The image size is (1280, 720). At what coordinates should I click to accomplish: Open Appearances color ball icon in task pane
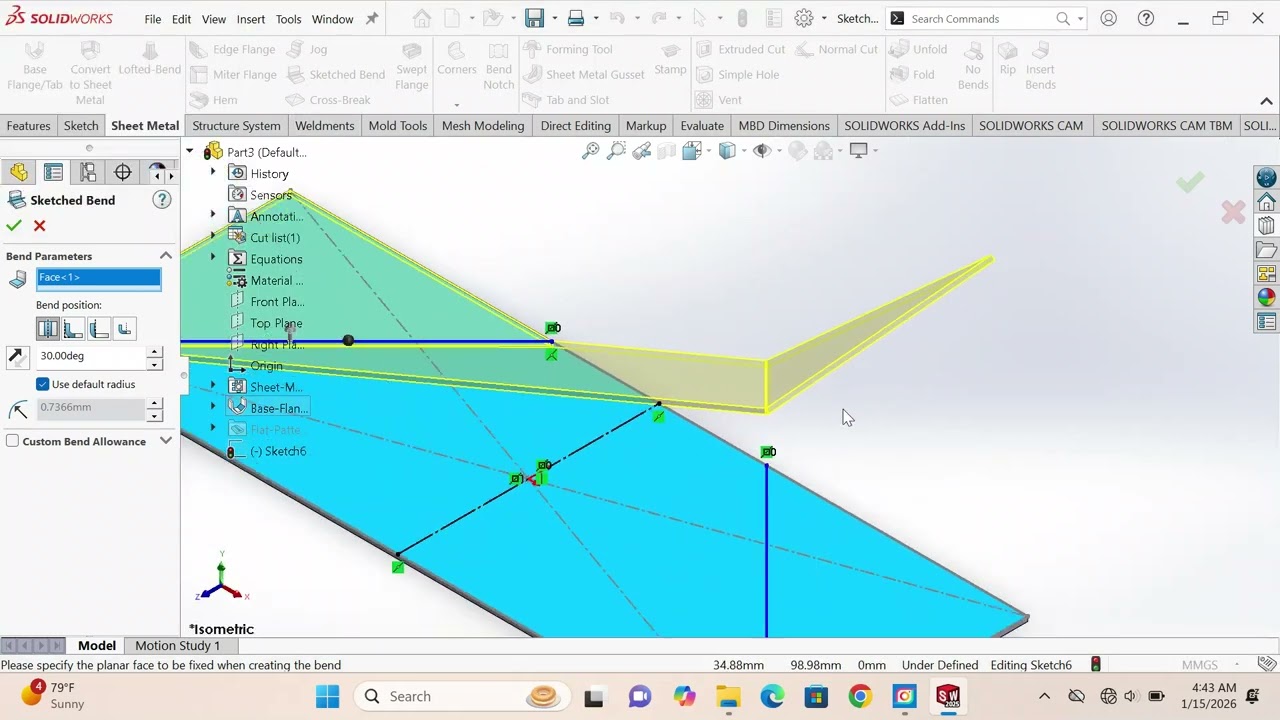click(x=1266, y=298)
